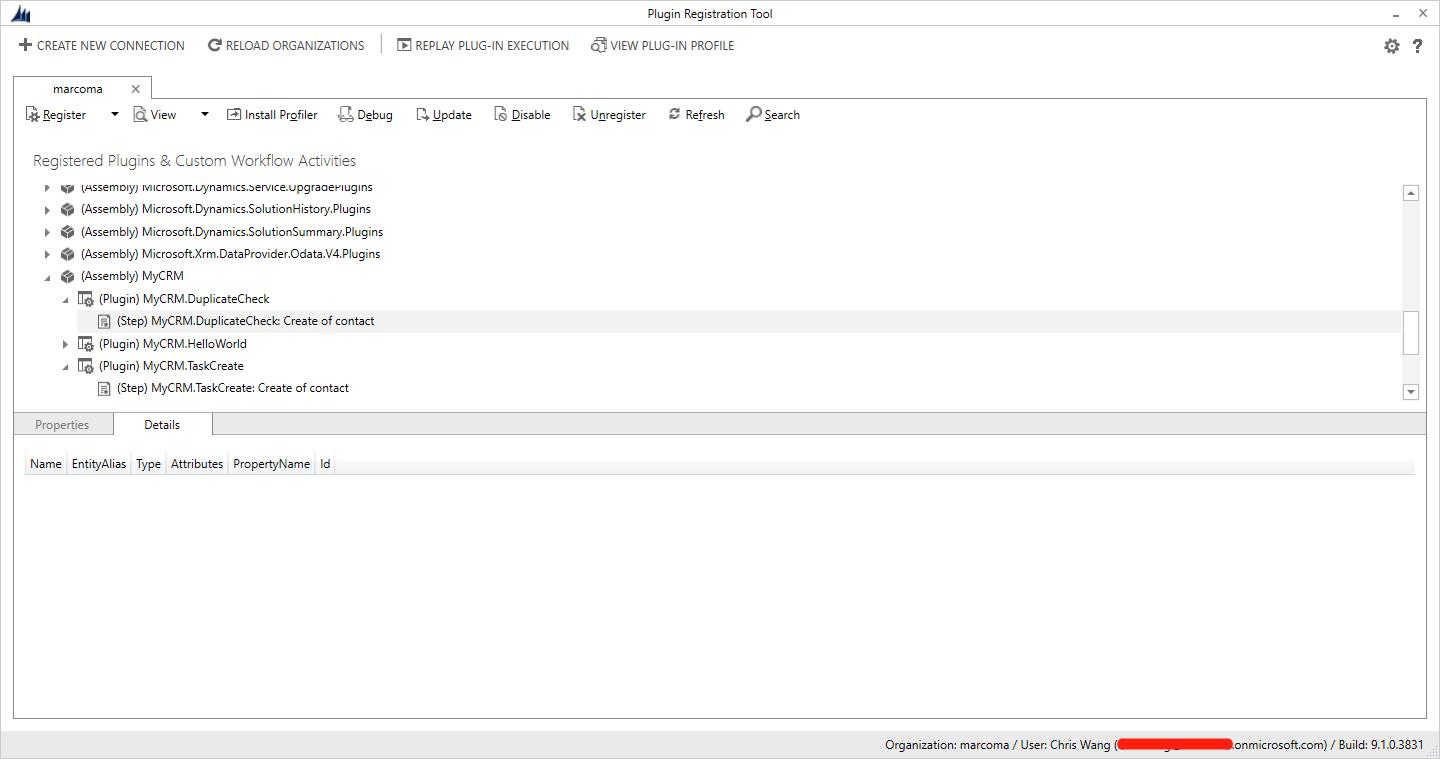Click Install Profiler icon

tap(234, 115)
